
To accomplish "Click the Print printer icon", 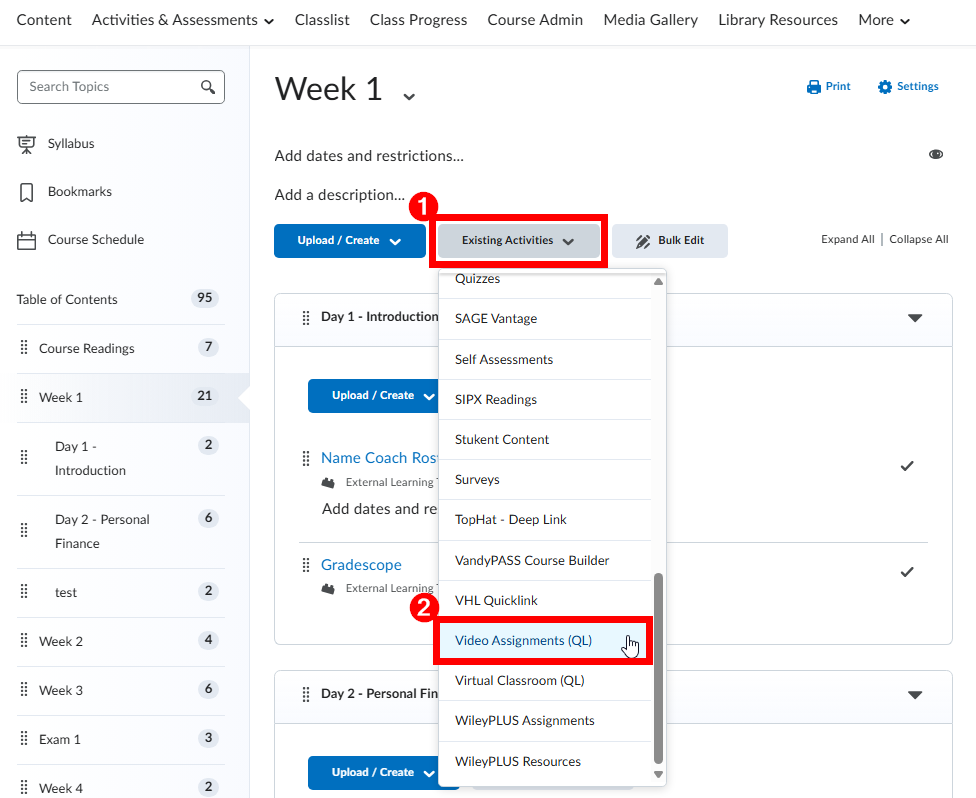I will tap(813, 87).
